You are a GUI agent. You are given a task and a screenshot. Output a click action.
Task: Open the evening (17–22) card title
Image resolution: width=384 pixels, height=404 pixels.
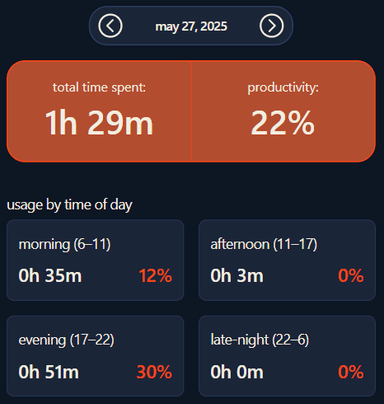click(66, 340)
